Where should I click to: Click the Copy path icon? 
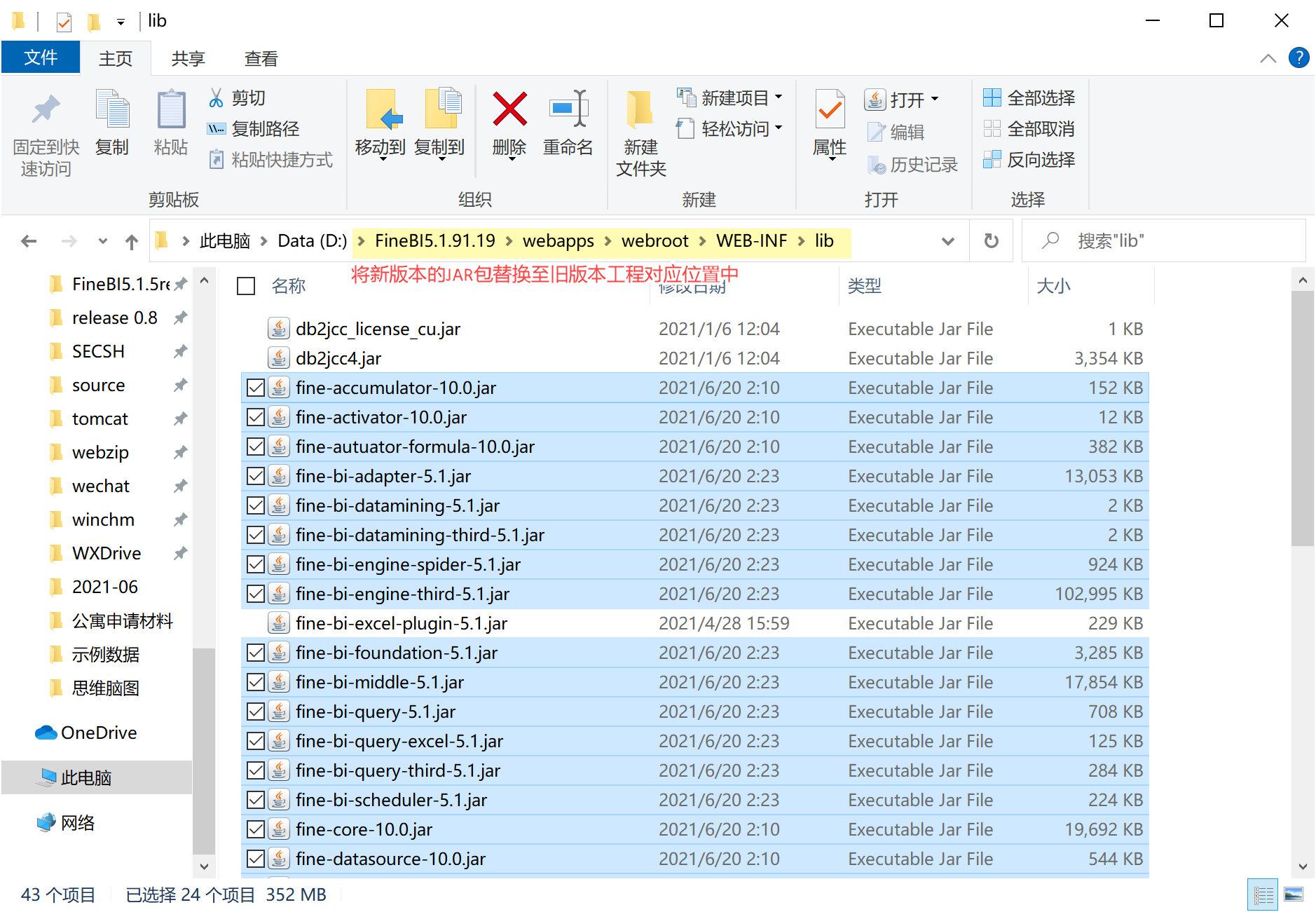coord(216,129)
